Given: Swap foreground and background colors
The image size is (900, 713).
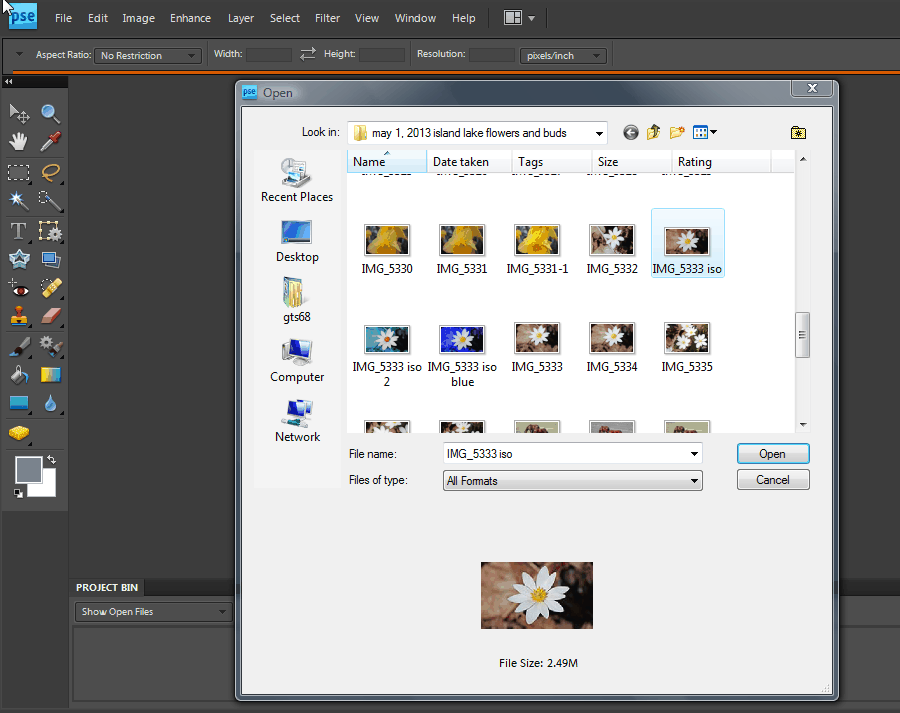Looking at the screenshot, I should [x=51, y=459].
